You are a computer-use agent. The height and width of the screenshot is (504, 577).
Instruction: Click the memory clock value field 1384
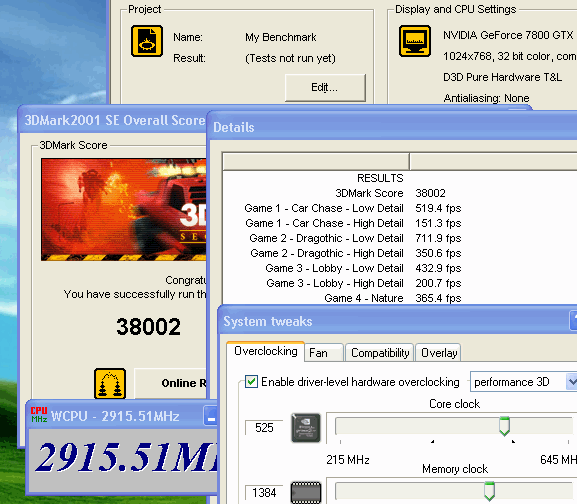(264, 493)
